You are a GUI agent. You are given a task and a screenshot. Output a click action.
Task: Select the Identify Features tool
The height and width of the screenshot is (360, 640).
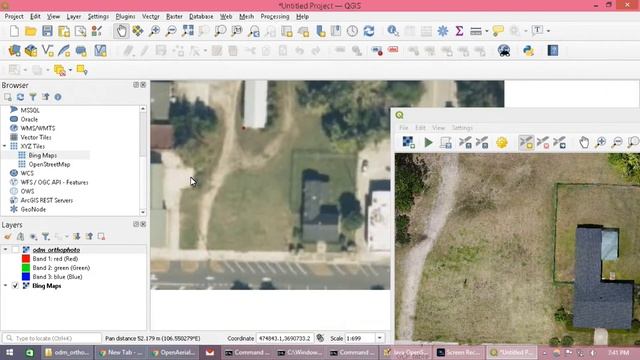click(393, 31)
